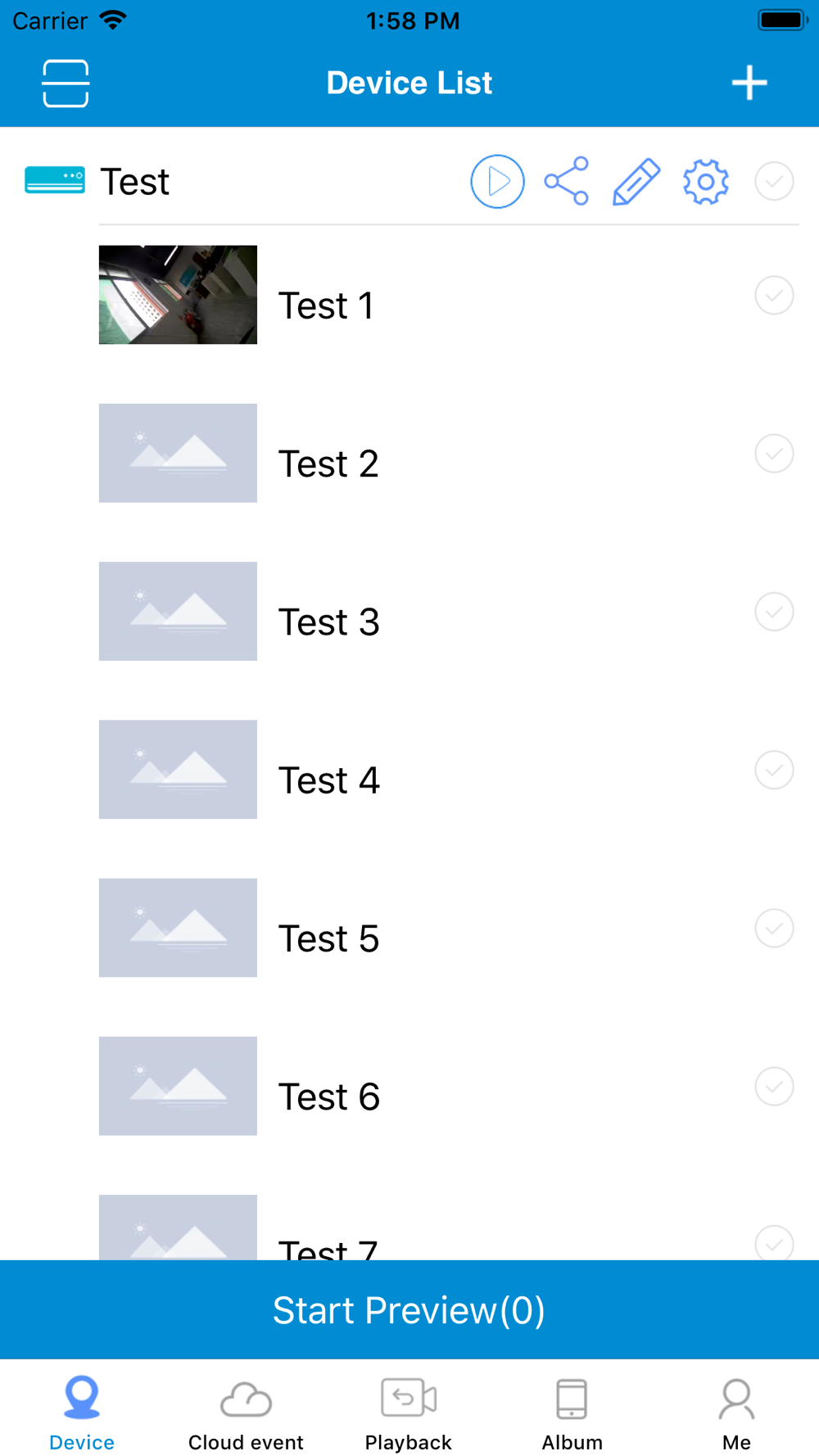Tap the Start Preview(0) button

409,1309
